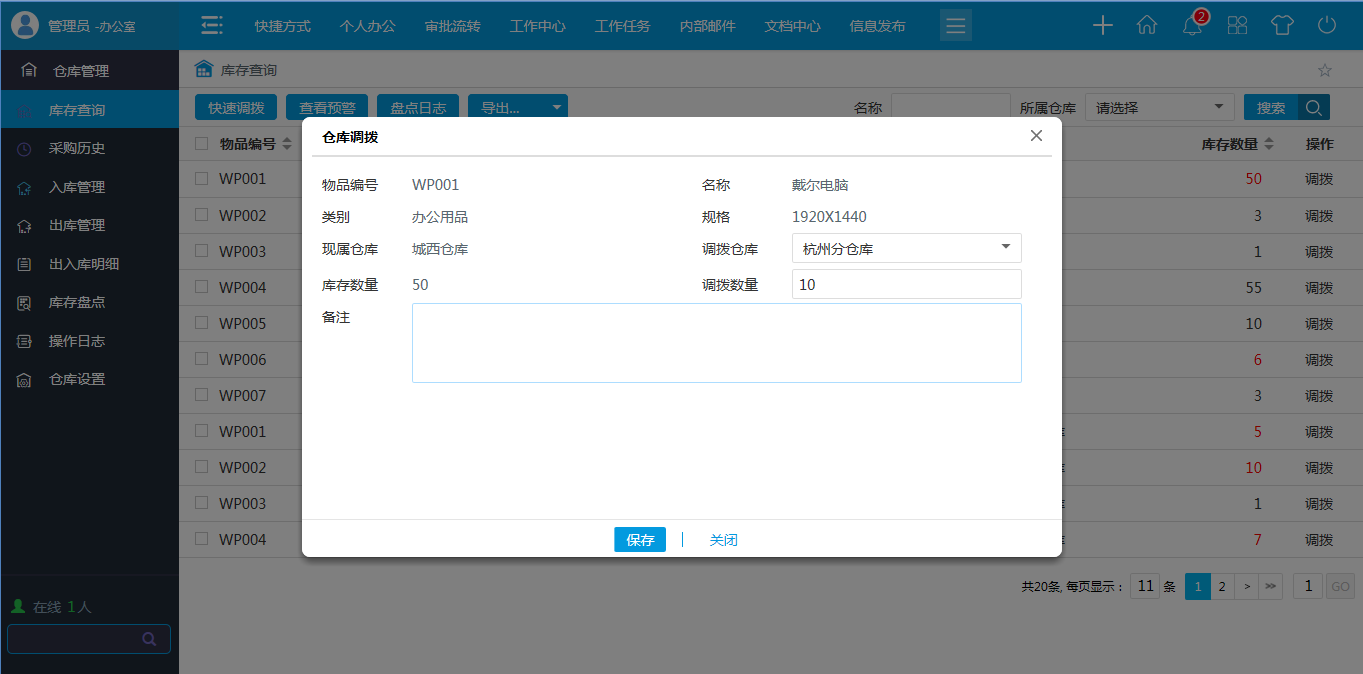The image size is (1363, 674).
Task: Click the 关闭 link in dialog
Action: [723, 540]
